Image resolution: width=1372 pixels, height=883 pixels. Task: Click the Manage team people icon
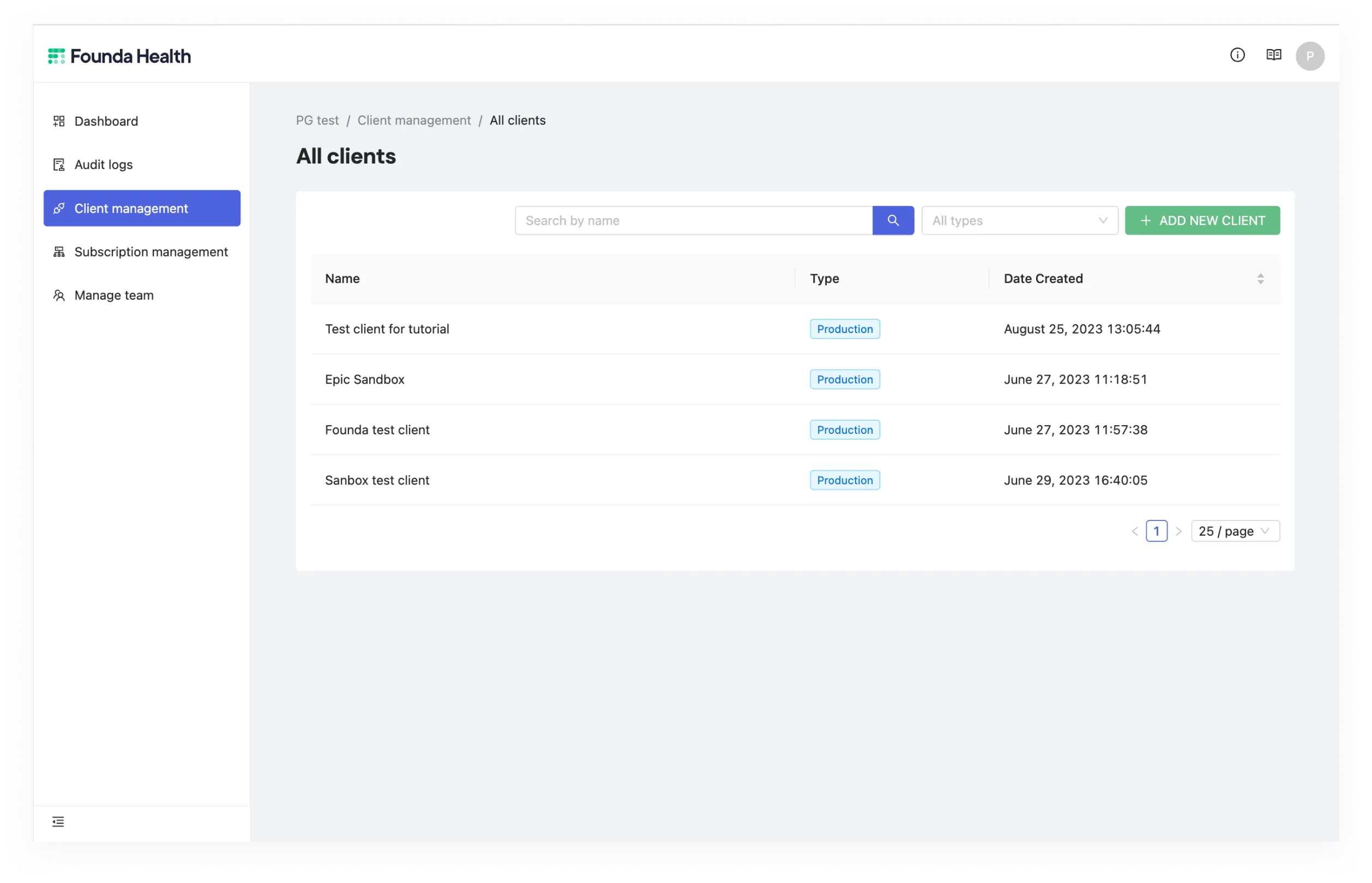(58, 295)
